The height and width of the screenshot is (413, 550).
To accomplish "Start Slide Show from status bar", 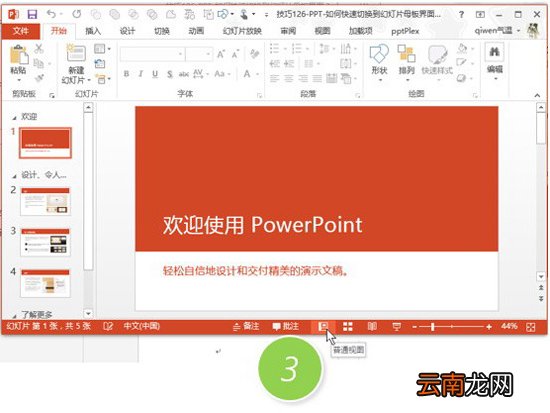I will (396, 327).
